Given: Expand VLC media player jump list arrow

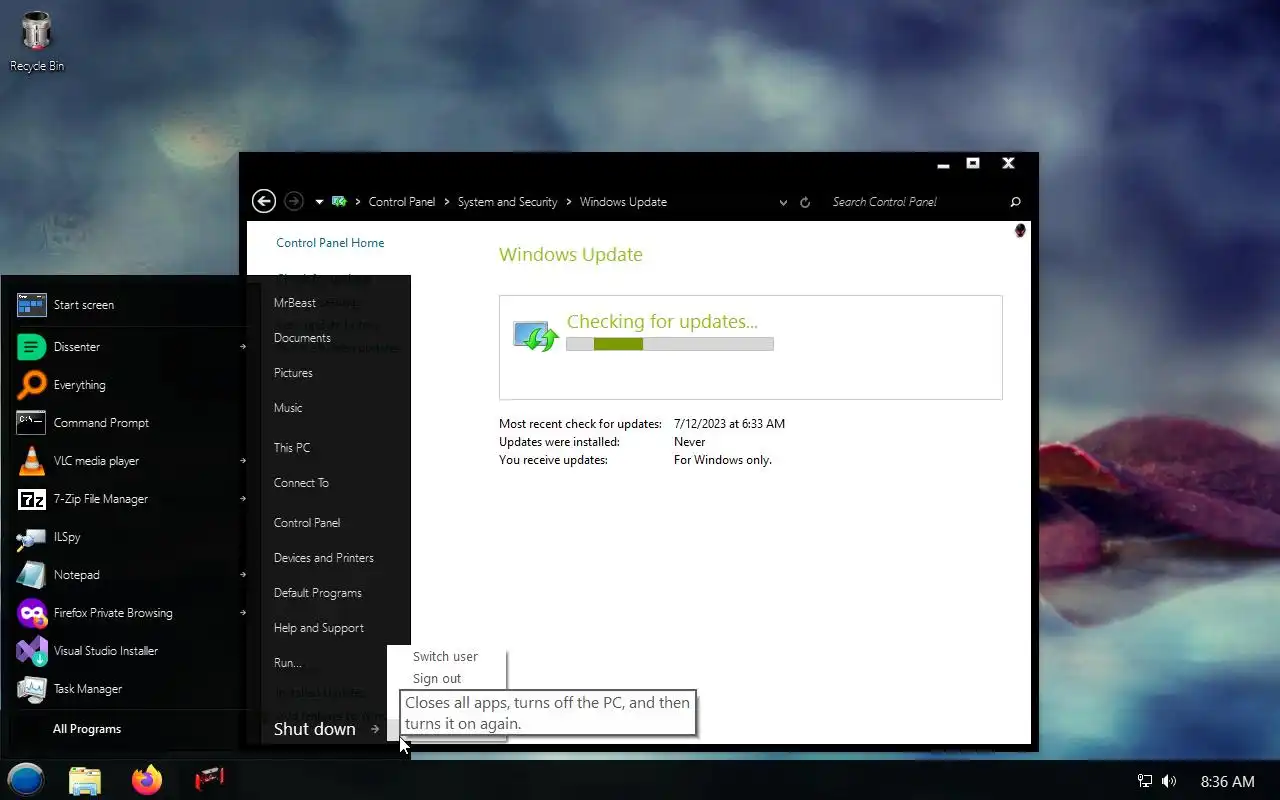Looking at the screenshot, I should pyautogui.click(x=243, y=461).
